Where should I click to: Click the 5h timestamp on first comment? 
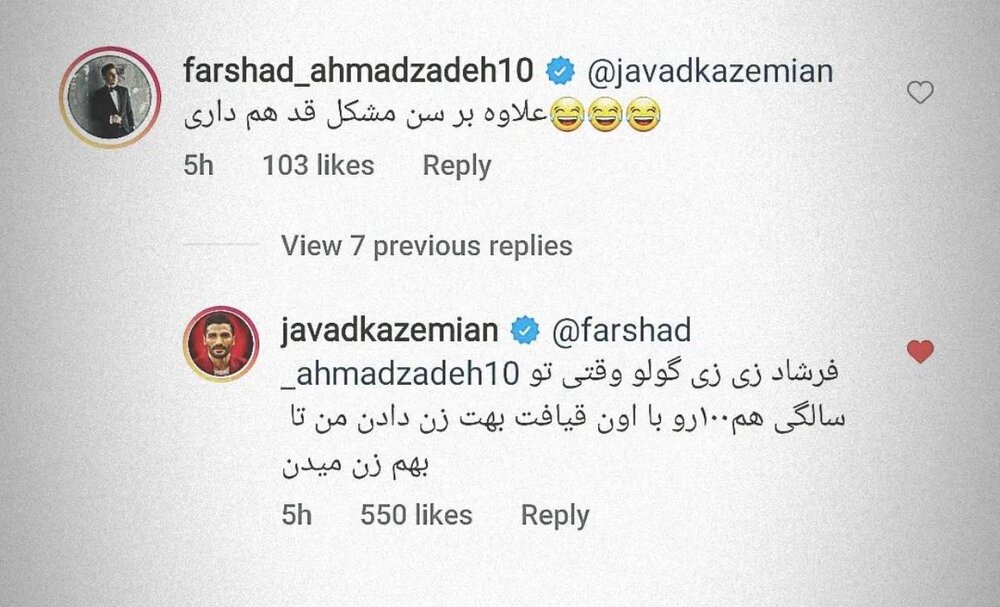pyautogui.click(x=198, y=166)
